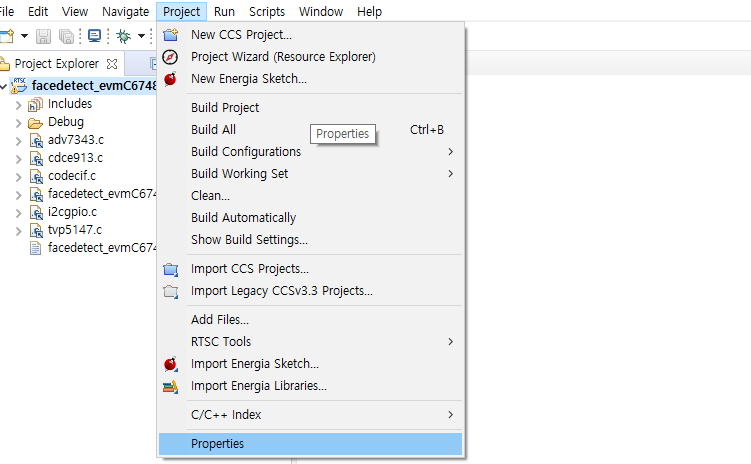Collapse the facedetect_evmC6748 project node
The height and width of the screenshot is (464, 751).
(x=3, y=87)
